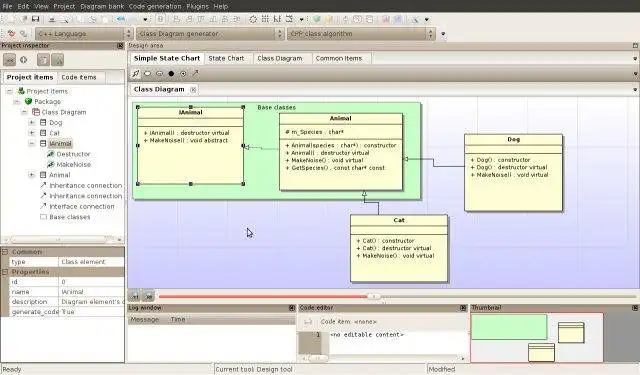The width and height of the screenshot is (640, 375).
Task: Open the Diagram bank menu
Action: tap(102, 6)
